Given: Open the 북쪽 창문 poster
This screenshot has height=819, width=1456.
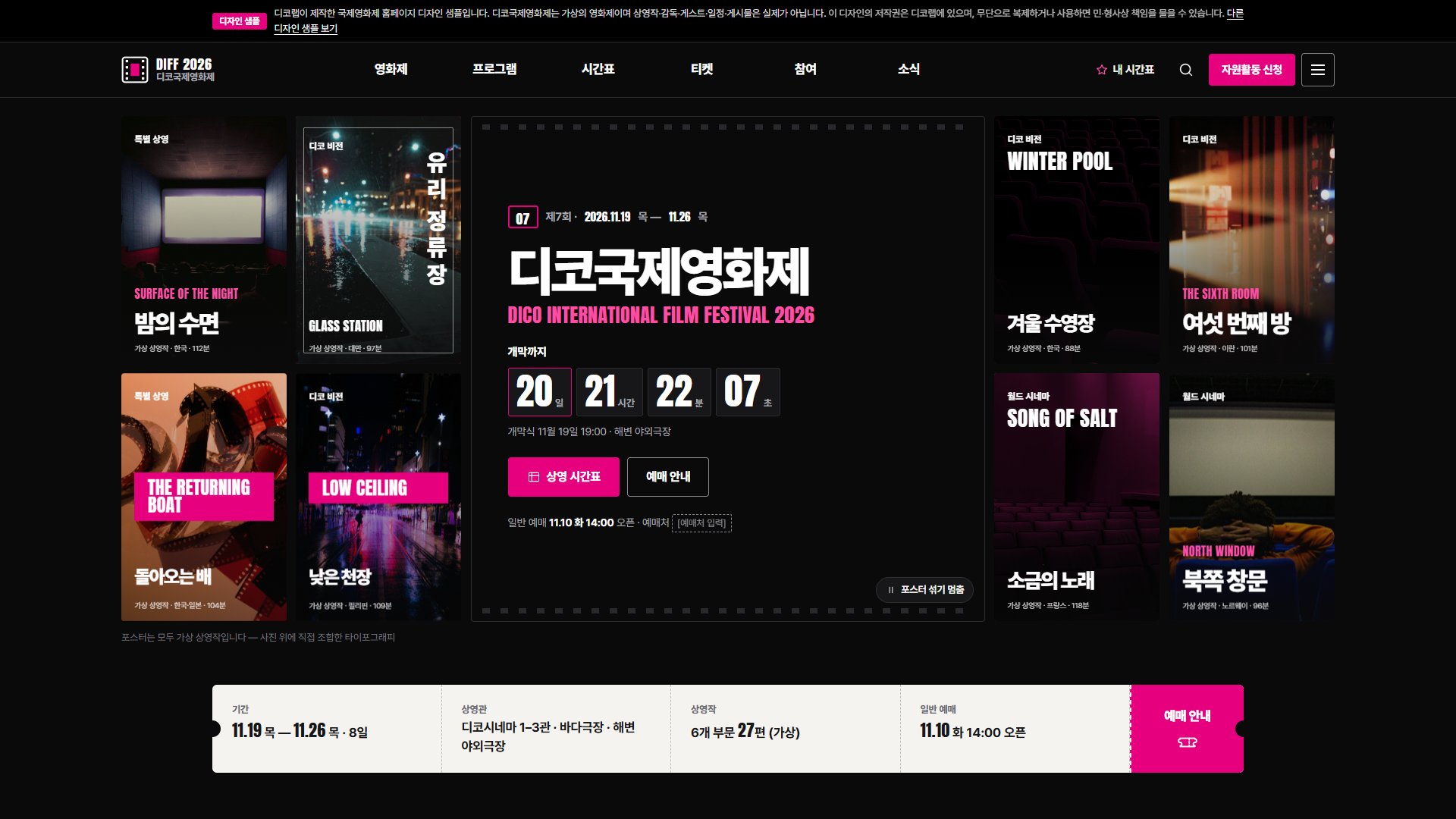Looking at the screenshot, I should tap(1252, 497).
